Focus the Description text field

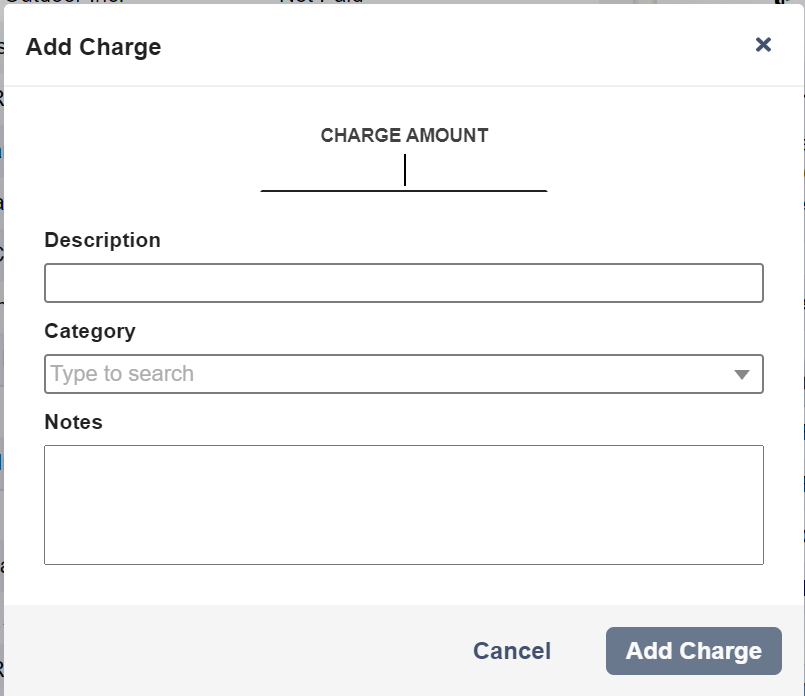pos(404,283)
